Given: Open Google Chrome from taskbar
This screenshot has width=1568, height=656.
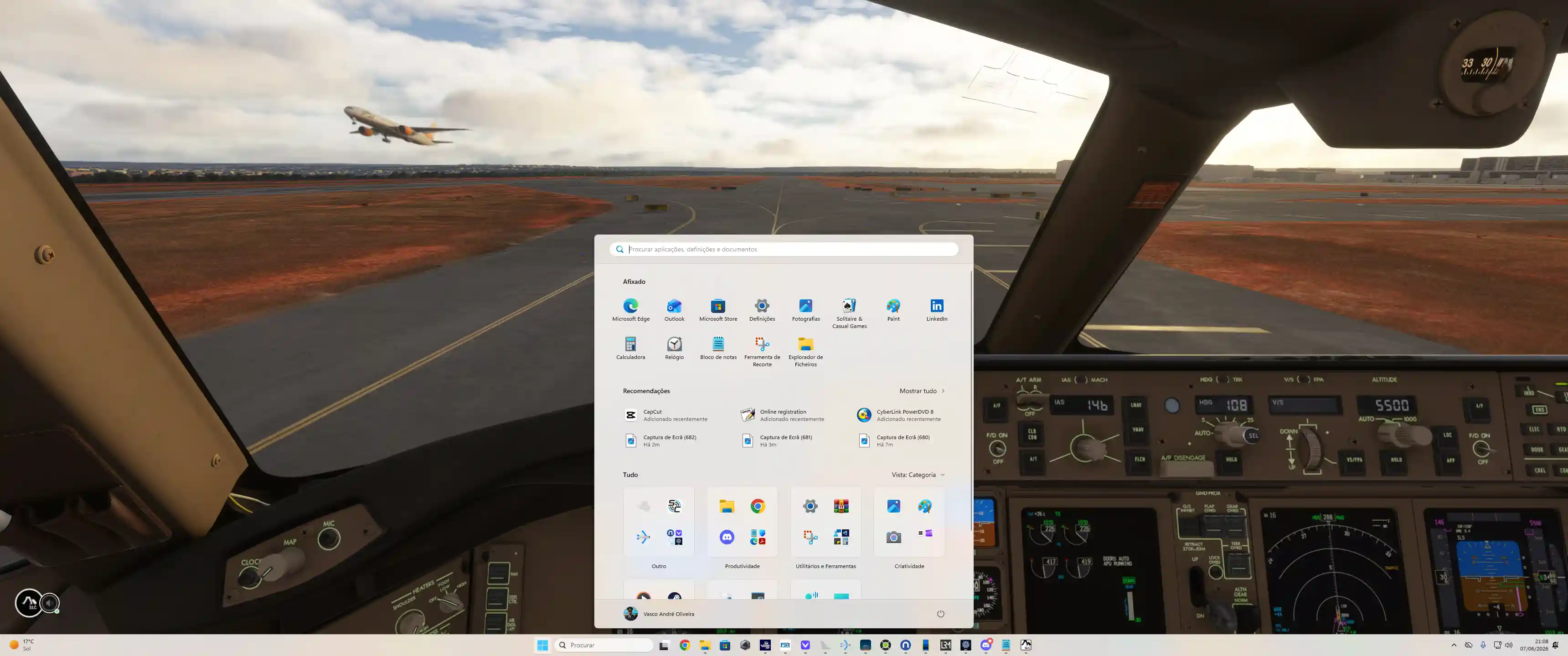Looking at the screenshot, I should click(x=685, y=645).
